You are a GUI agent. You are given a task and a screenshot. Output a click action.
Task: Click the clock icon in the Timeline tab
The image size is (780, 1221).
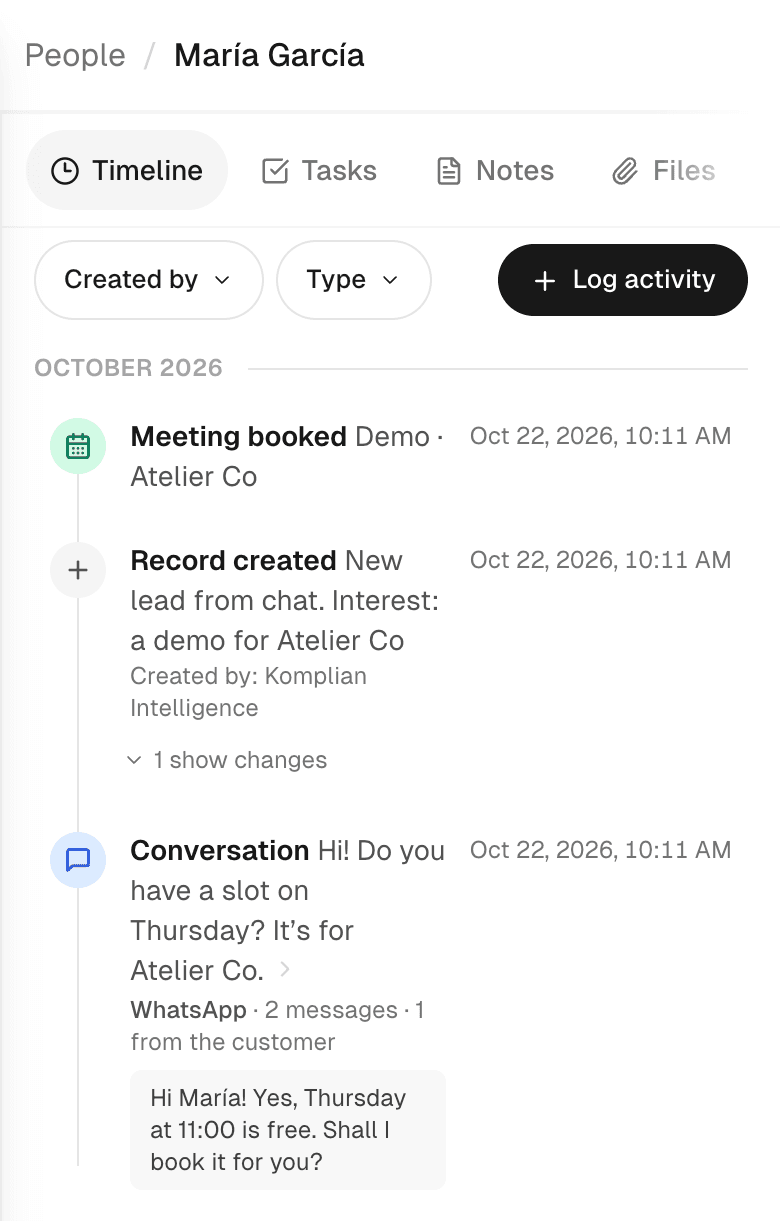[65, 171]
